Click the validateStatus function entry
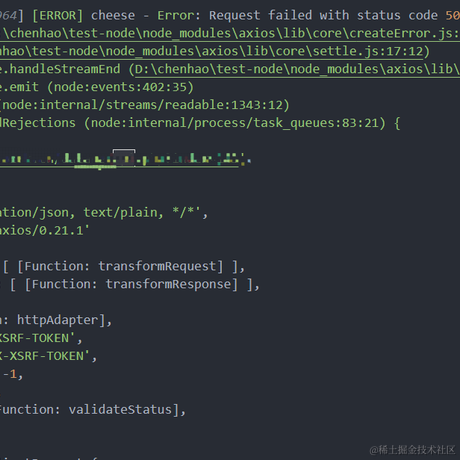 (89, 410)
